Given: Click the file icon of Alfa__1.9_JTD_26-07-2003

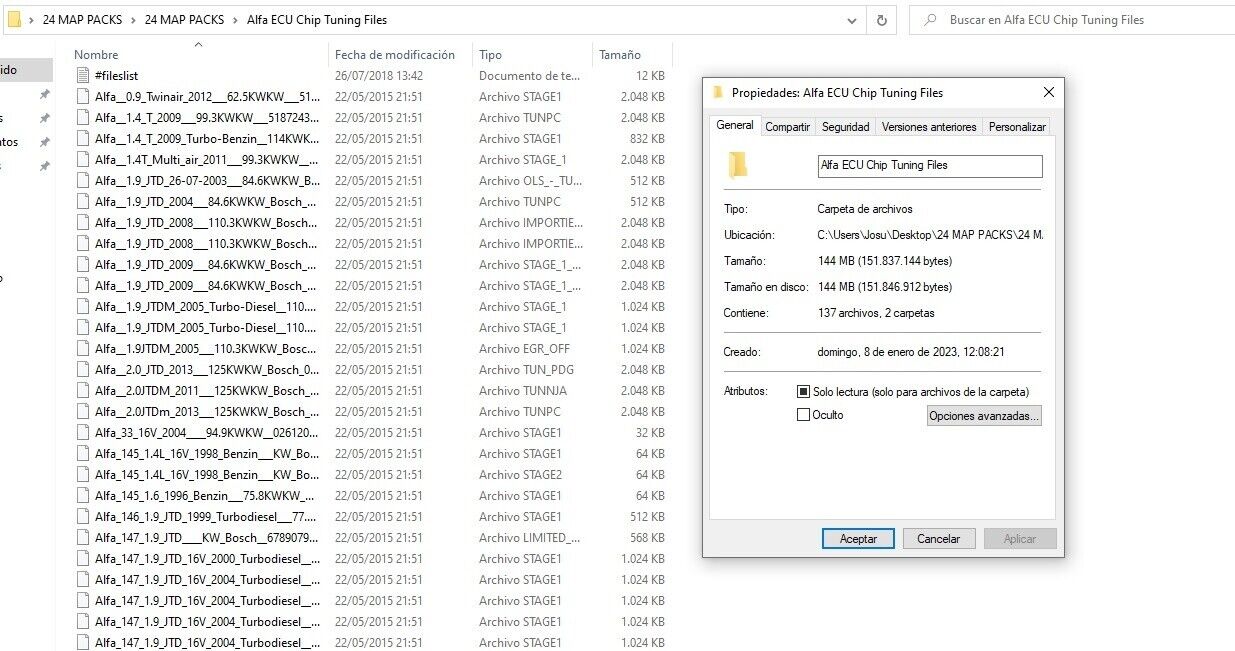Looking at the screenshot, I should (84, 181).
